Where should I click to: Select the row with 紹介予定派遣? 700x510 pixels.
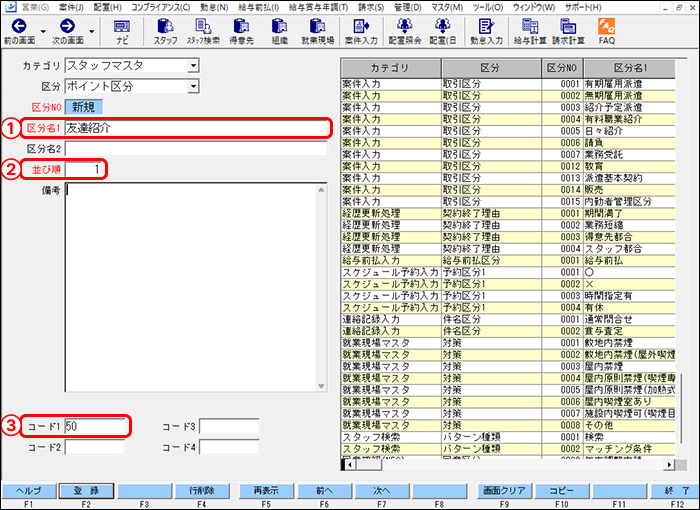[x=508, y=108]
